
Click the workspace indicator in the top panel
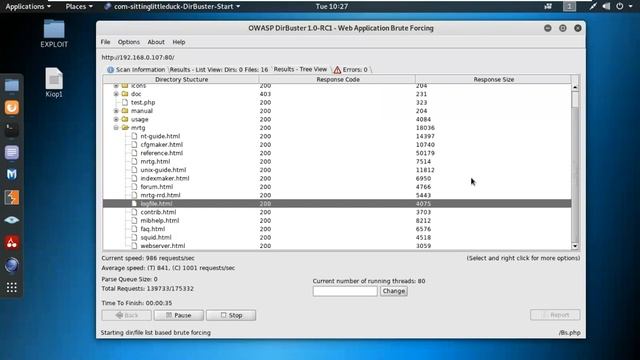569,6
